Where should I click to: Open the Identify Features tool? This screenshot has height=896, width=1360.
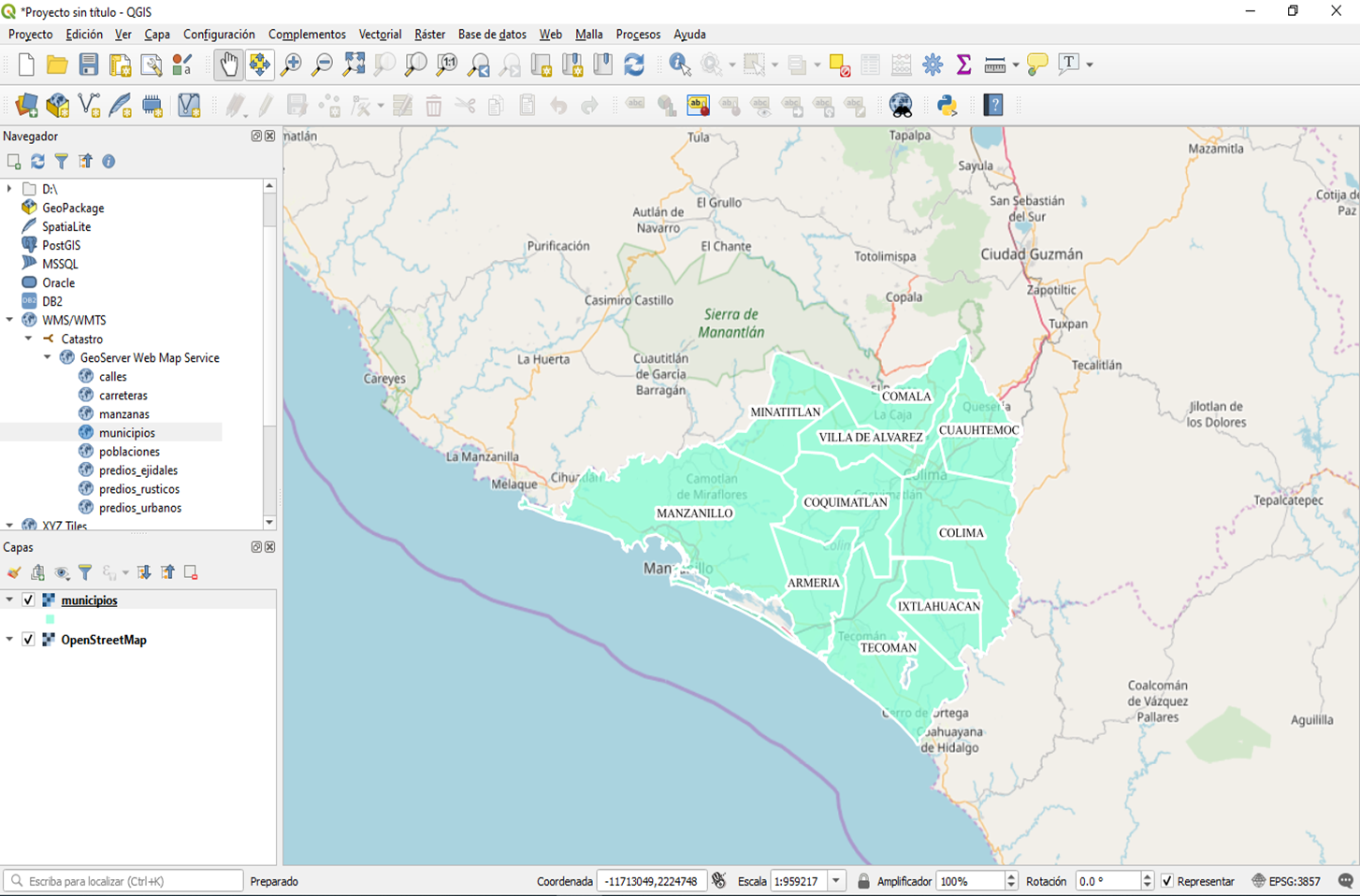tap(680, 65)
